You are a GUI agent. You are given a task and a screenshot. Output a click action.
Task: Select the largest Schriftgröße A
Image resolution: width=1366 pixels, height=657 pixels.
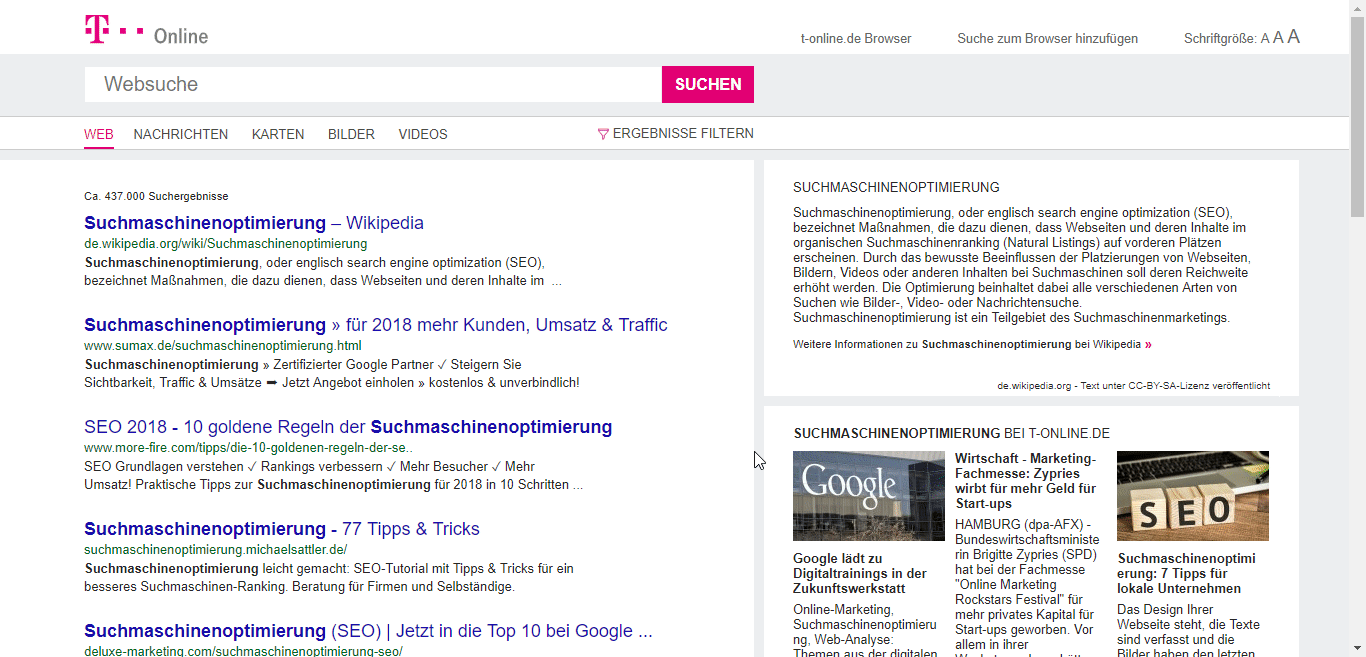click(x=1293, y=37)
